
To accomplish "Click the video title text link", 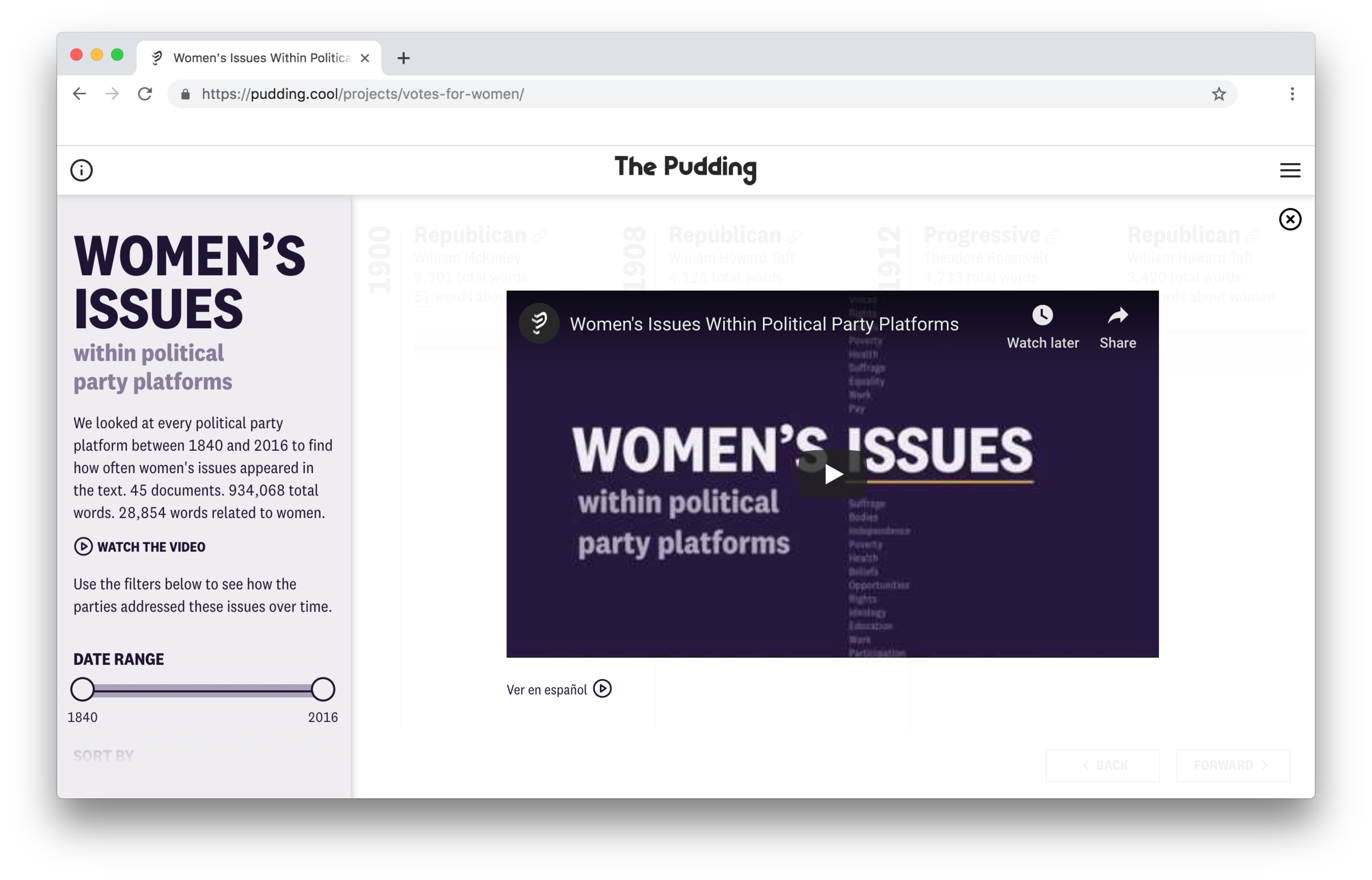I will tap(764, 324).
